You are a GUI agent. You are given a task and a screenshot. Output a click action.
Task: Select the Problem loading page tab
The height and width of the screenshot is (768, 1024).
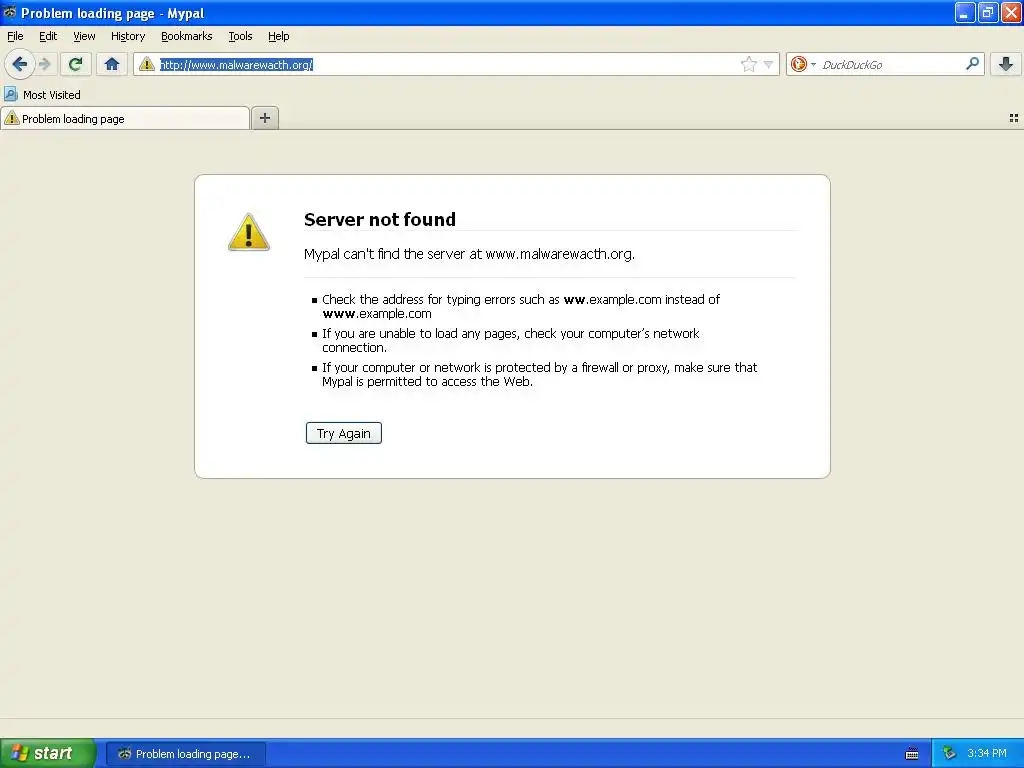pos(125,118)
